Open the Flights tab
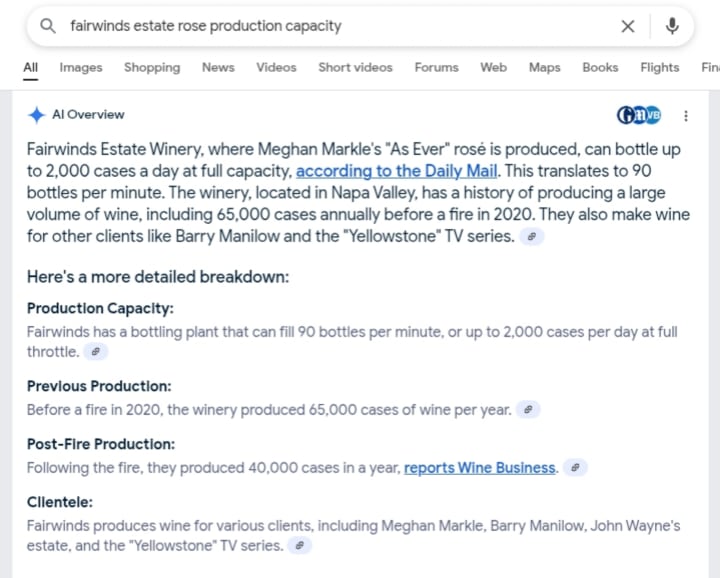The image size is (720, 578). [x=660, y=67]
